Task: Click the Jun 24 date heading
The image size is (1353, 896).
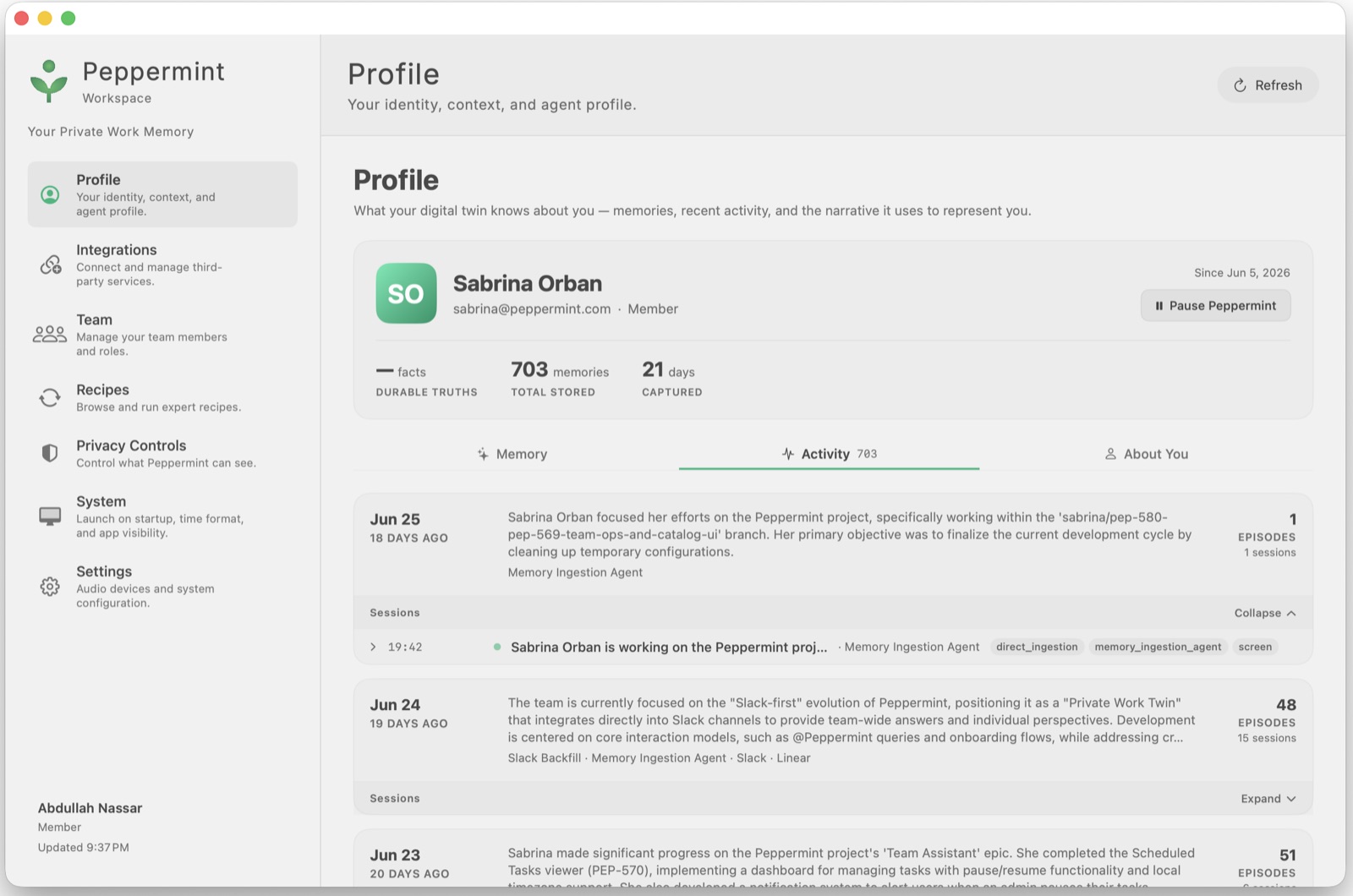Action: pos(395,705)
